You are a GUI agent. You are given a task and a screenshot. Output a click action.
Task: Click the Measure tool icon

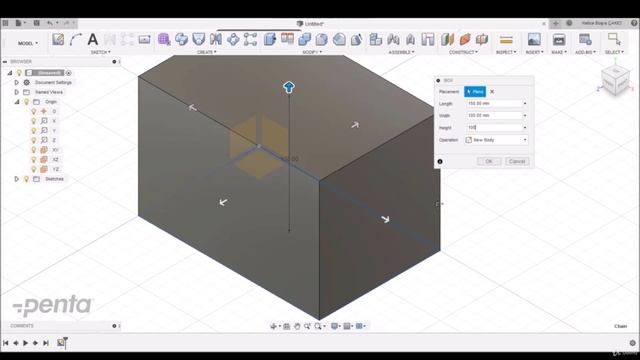point(506,40)
